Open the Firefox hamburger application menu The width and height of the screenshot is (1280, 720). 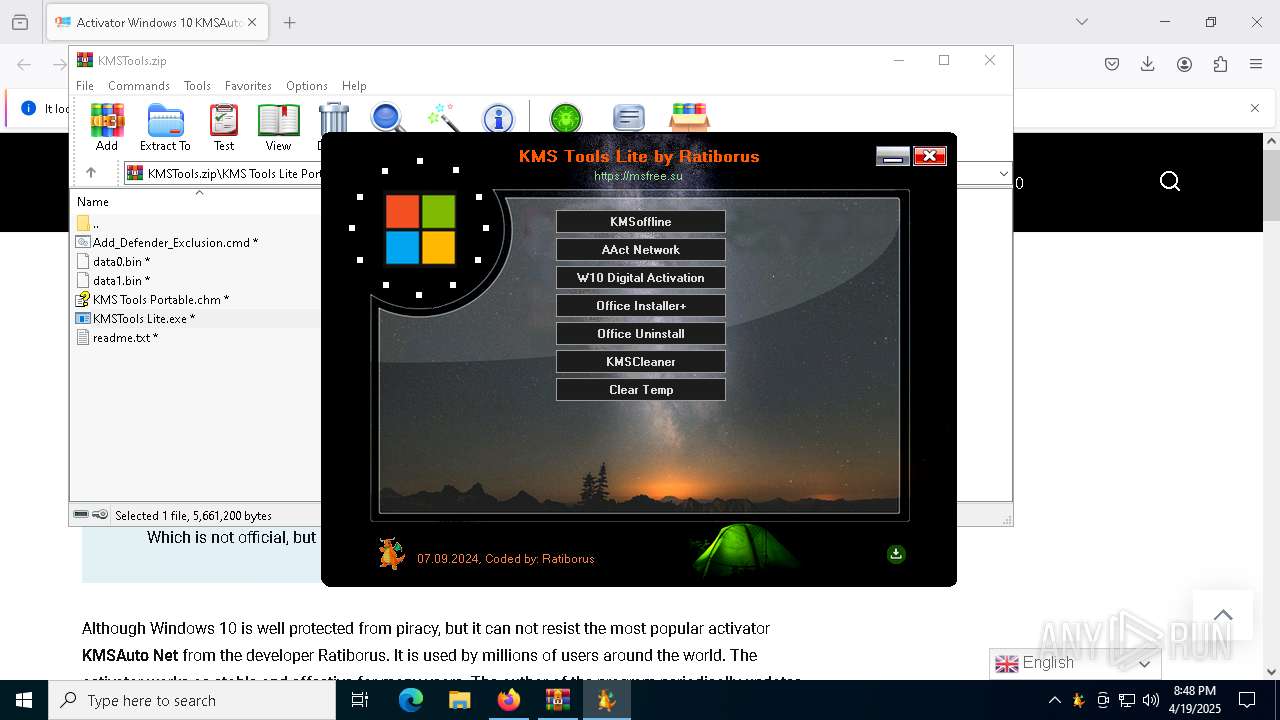1256,64
